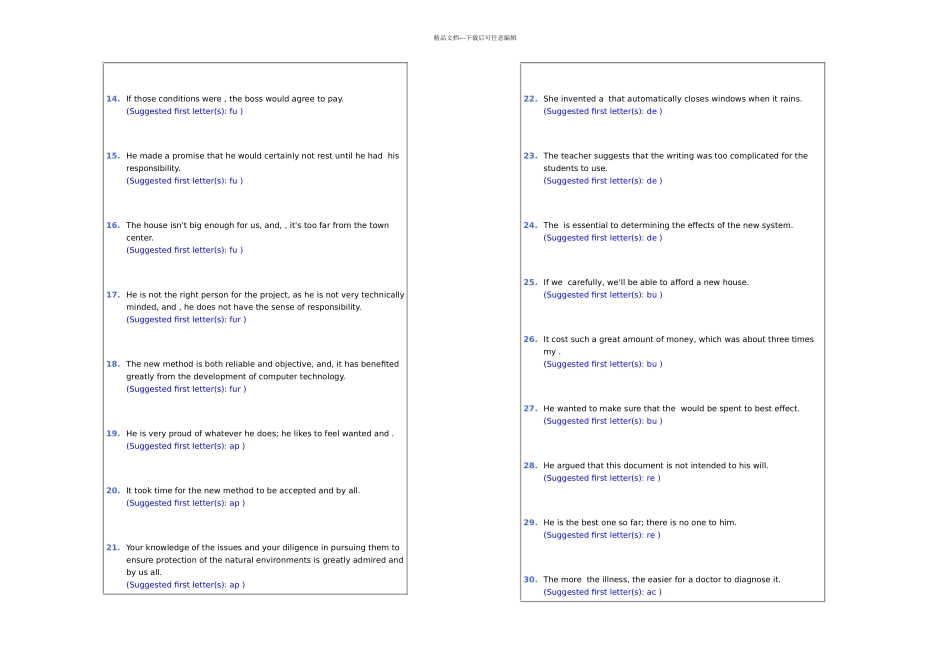Image resolution: width=950 pixels, height=672 pixels.
Task: Click question number 14
Action: [113, 99]
